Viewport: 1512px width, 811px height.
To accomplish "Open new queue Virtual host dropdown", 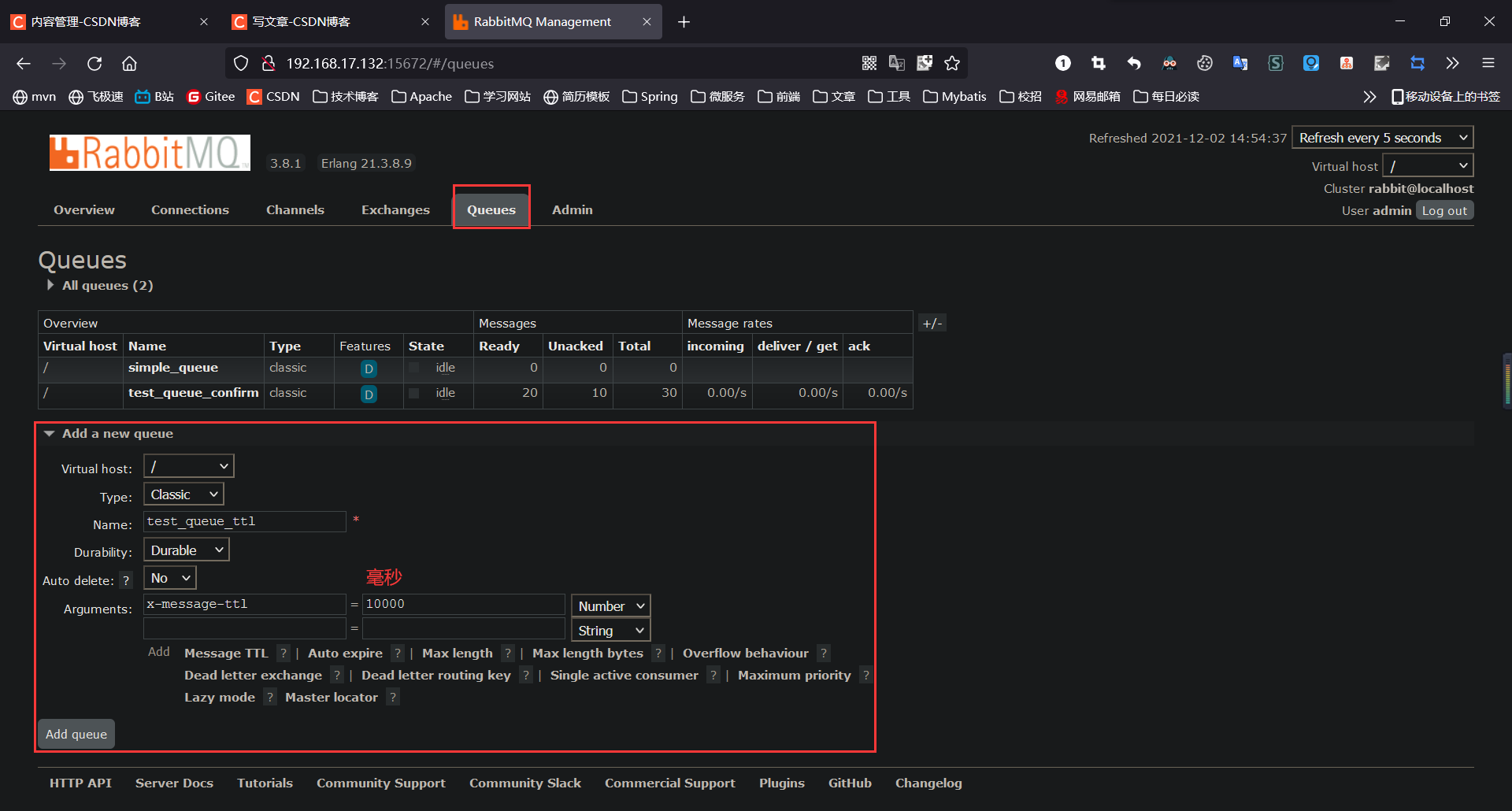I will coord(189,466).
